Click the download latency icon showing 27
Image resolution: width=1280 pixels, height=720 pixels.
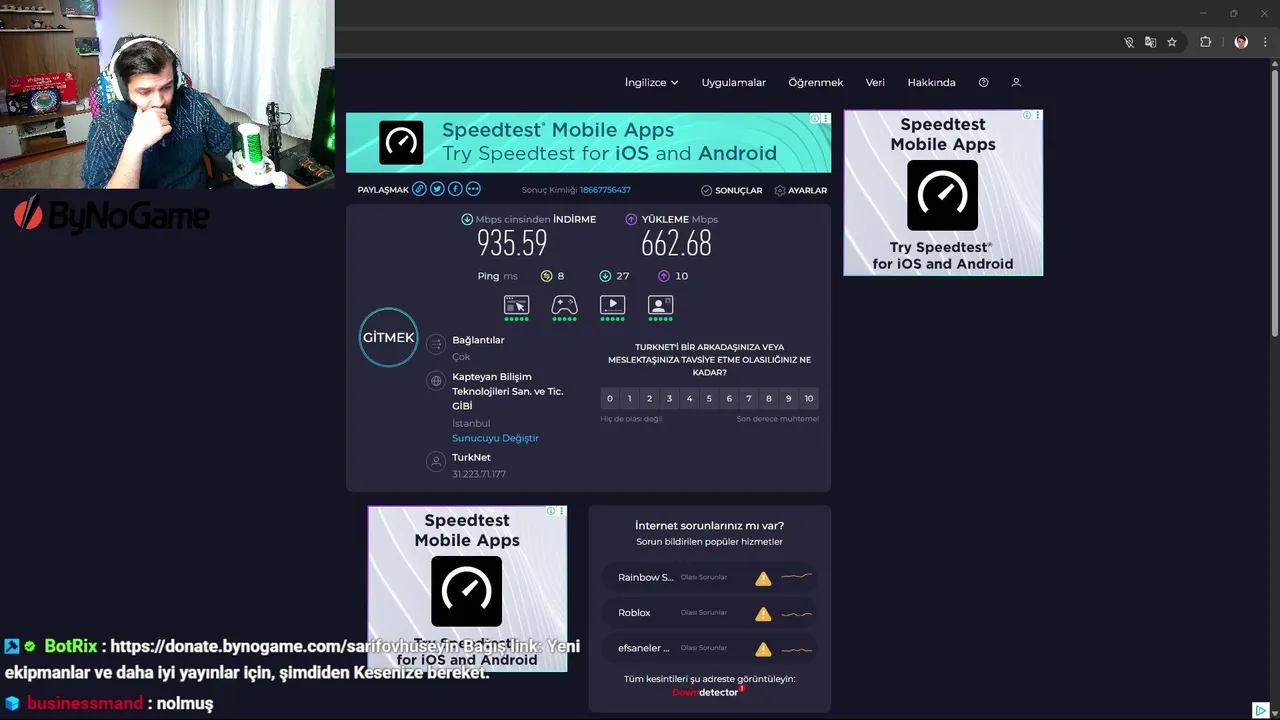pyautogui.click(x=605, y=276)
